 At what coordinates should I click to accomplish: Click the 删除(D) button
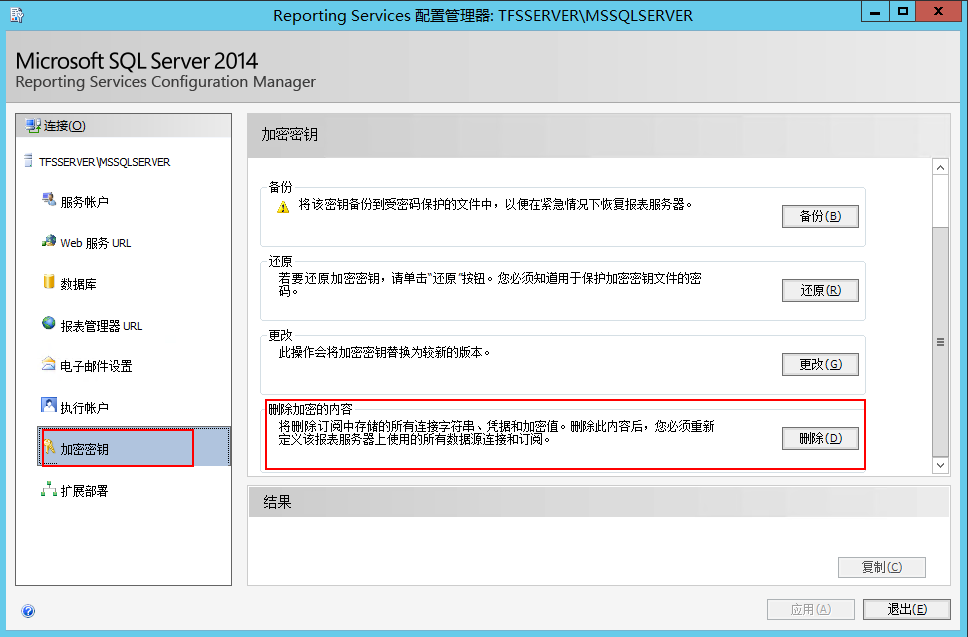(820, 438)
